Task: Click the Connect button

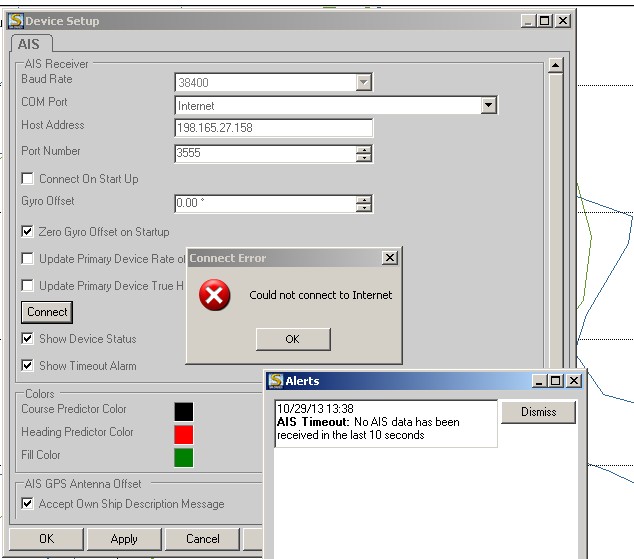Action: coord(47,312)
